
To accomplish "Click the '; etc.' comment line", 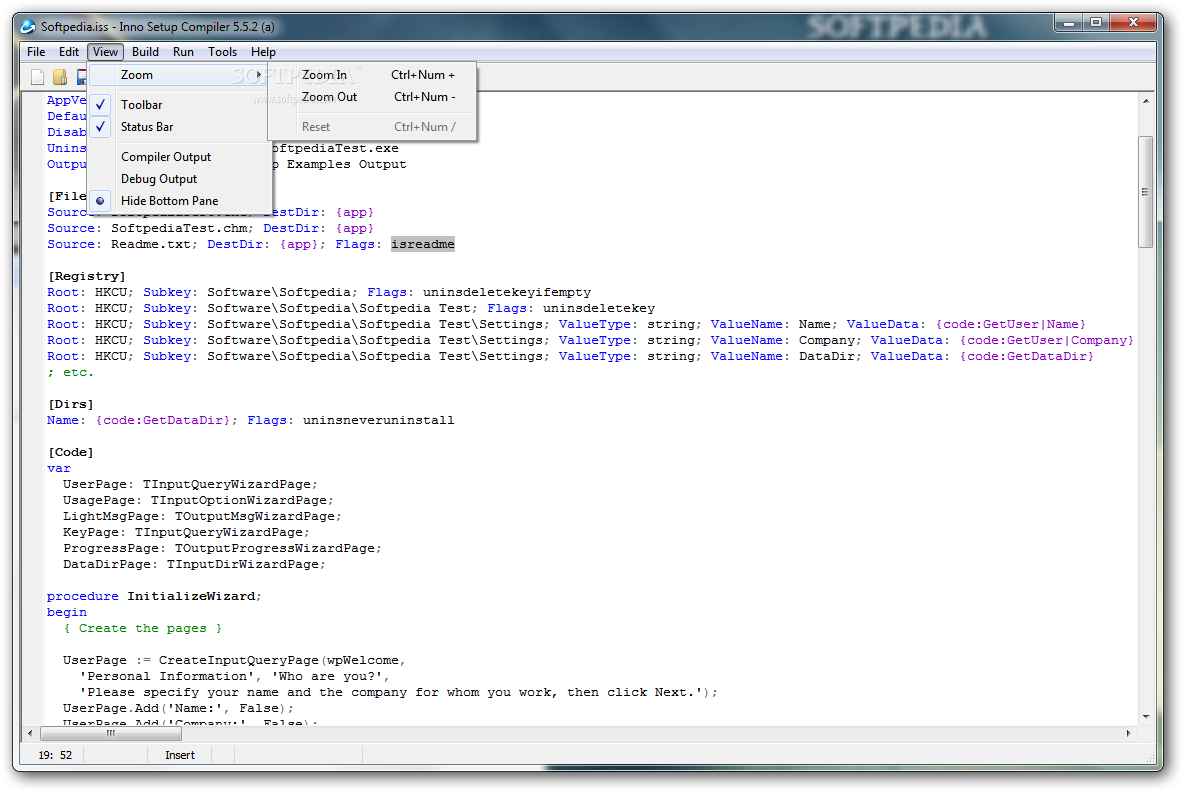I will click(x=70, y=372).
